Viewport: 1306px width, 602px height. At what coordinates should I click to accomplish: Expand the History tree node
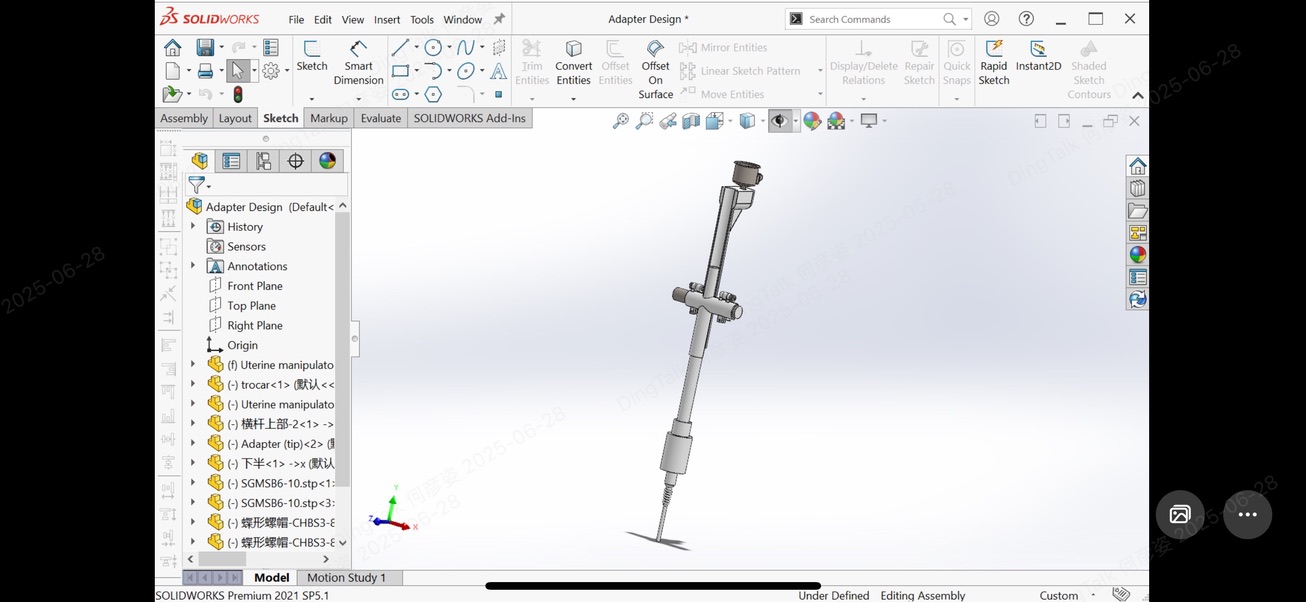(x=193, y=227)
